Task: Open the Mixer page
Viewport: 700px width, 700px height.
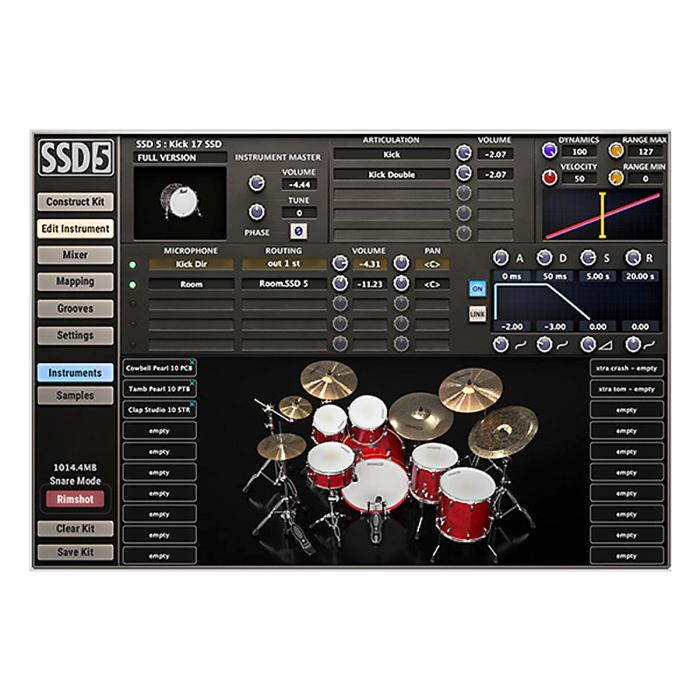Action: [x=75, y=255]
